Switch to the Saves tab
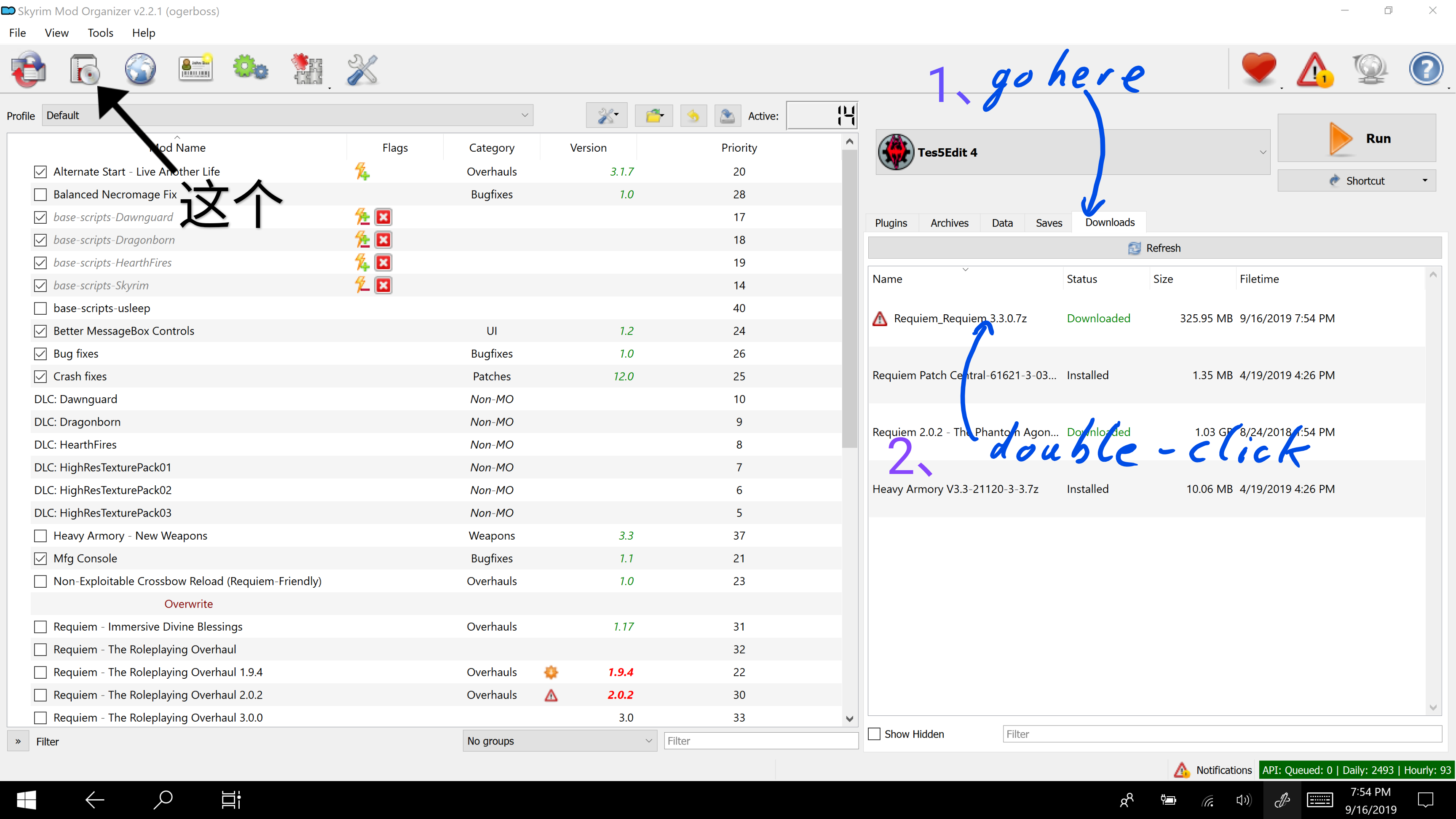This screenshot has width=1456, height=819. (1049, 223)
